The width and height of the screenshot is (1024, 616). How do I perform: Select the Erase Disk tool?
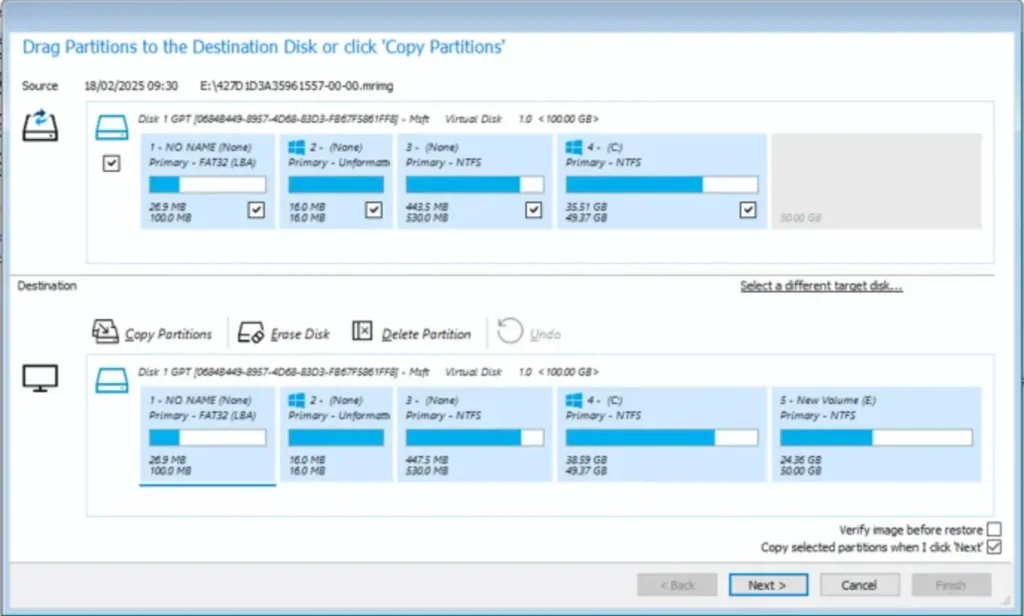pos(283,331)
